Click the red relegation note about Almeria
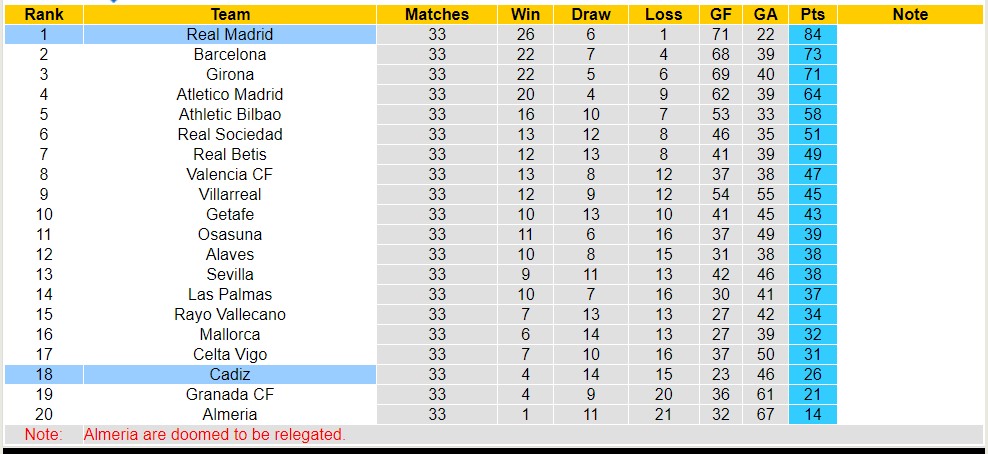Screen dimensions: 988x454 click(215, 435)
